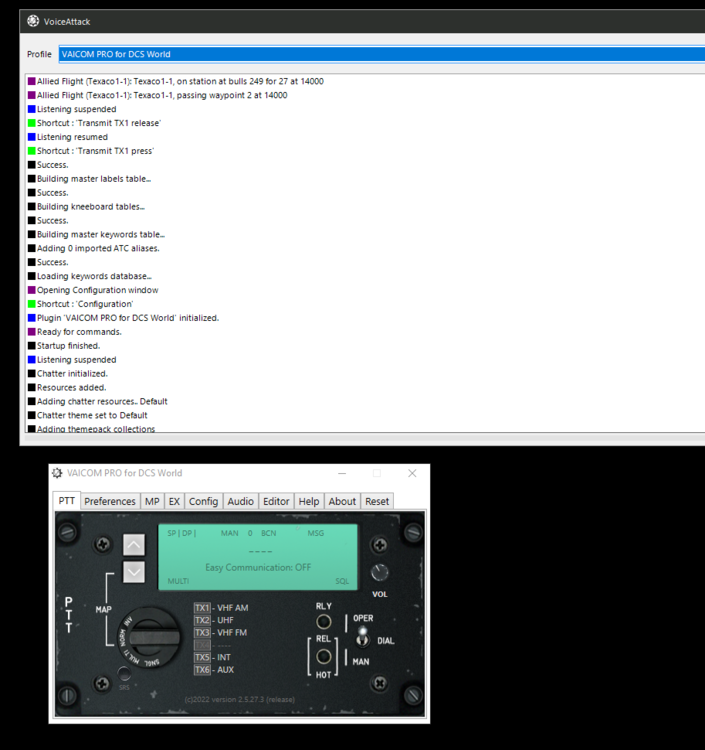Click the TX5 box beside INT
This screenshot has width=705, height=750.
point(202,657)
